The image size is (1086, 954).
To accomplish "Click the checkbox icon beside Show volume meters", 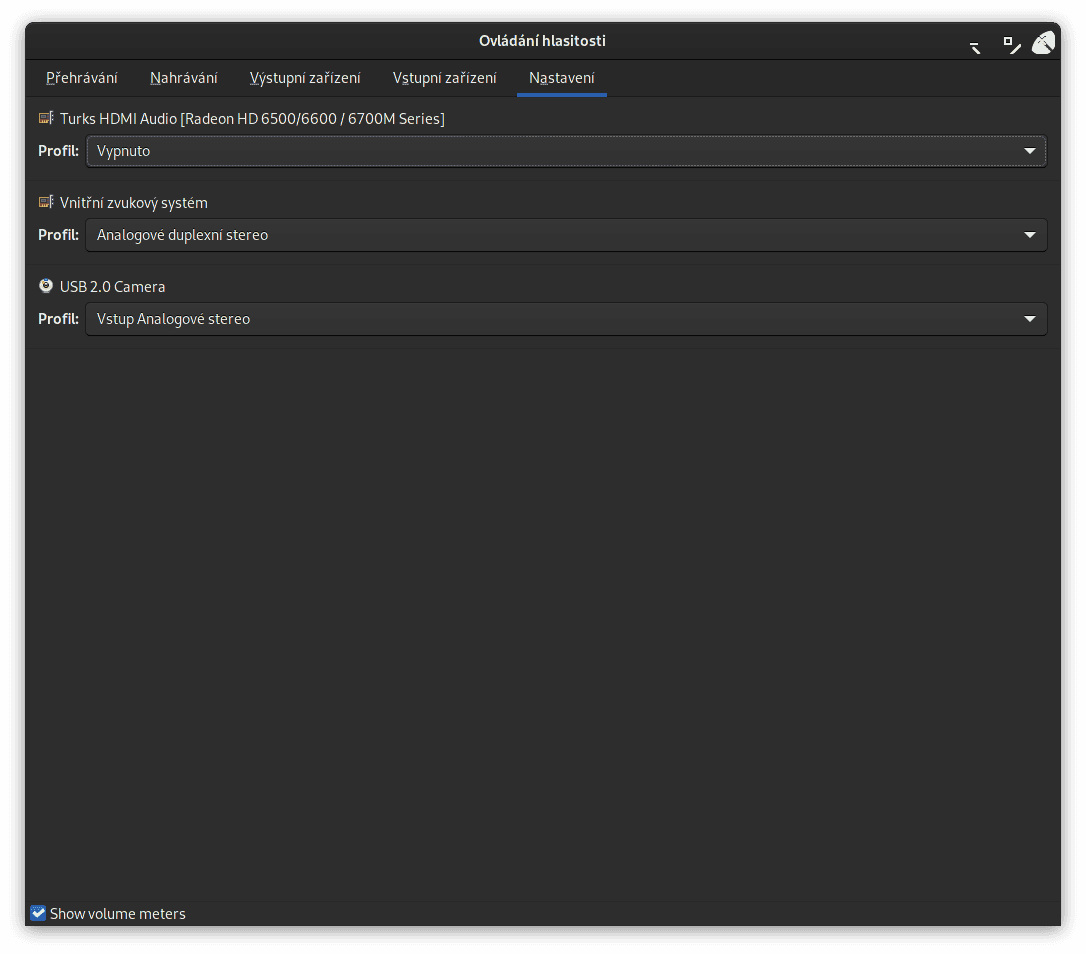I will point(37,912).
